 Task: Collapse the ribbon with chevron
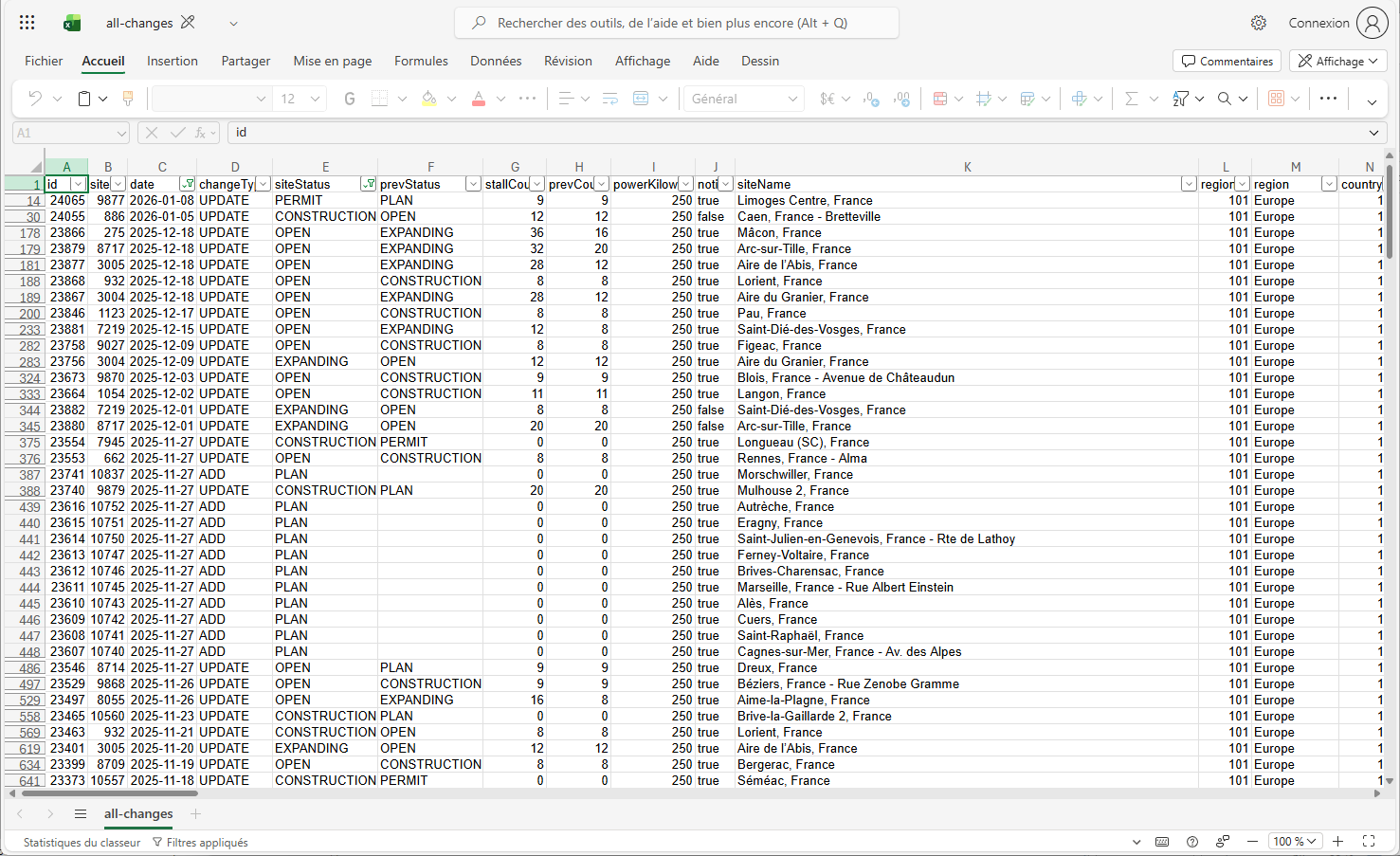tap(1372, 101)
